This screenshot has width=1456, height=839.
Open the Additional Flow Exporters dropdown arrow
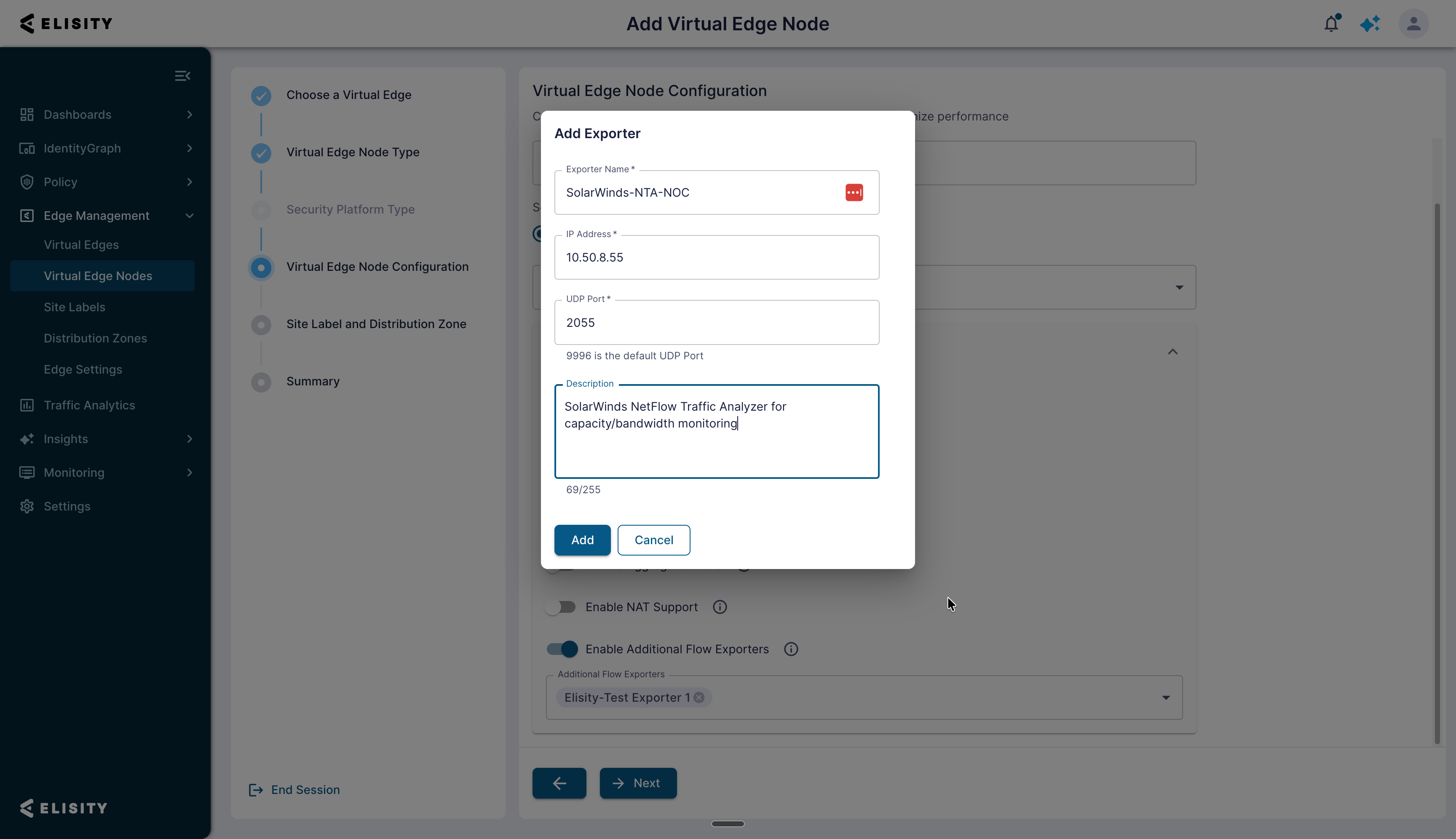point(1165,698)
